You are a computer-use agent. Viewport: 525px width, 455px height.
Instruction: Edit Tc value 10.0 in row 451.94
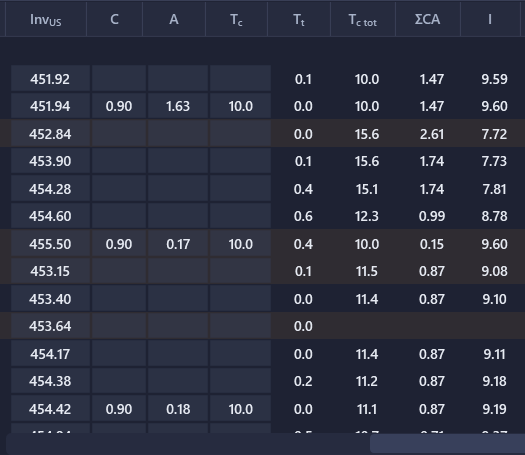[240, 106]
